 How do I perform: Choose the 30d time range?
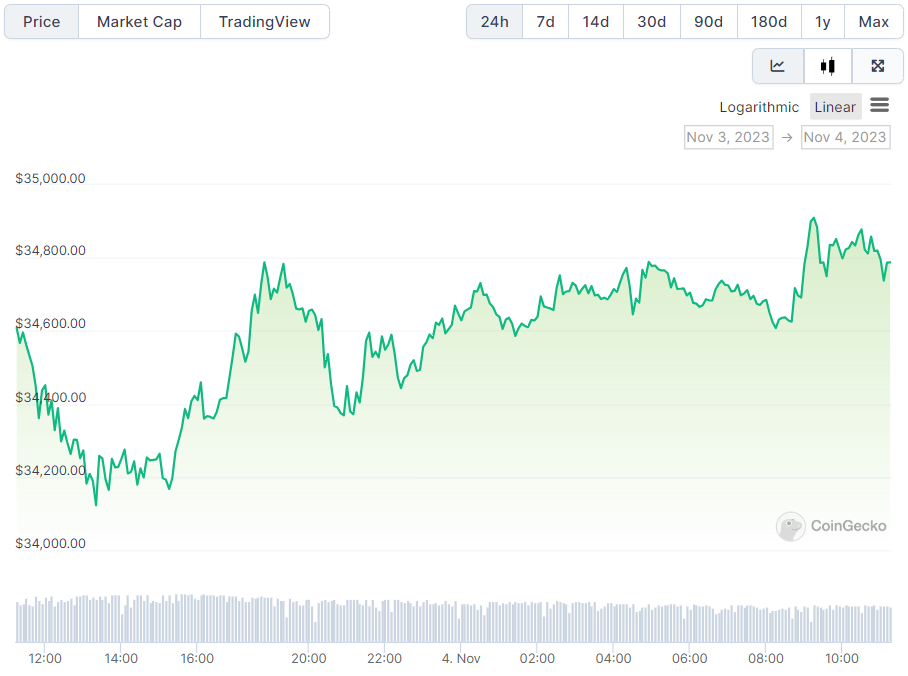(651, 22)
